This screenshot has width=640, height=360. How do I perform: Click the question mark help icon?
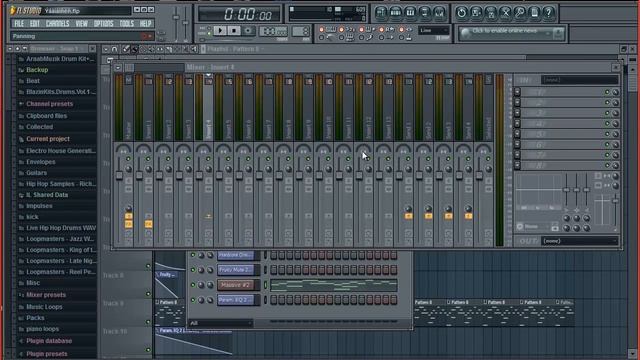pos(549,13)
